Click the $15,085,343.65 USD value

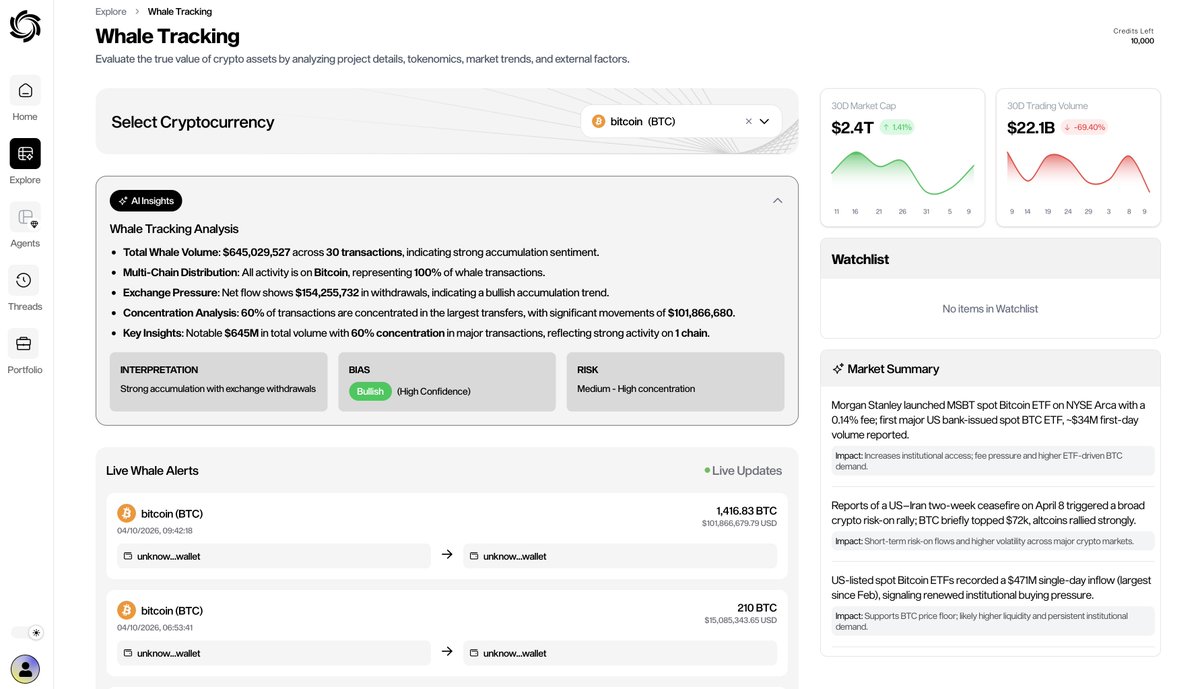741,620
